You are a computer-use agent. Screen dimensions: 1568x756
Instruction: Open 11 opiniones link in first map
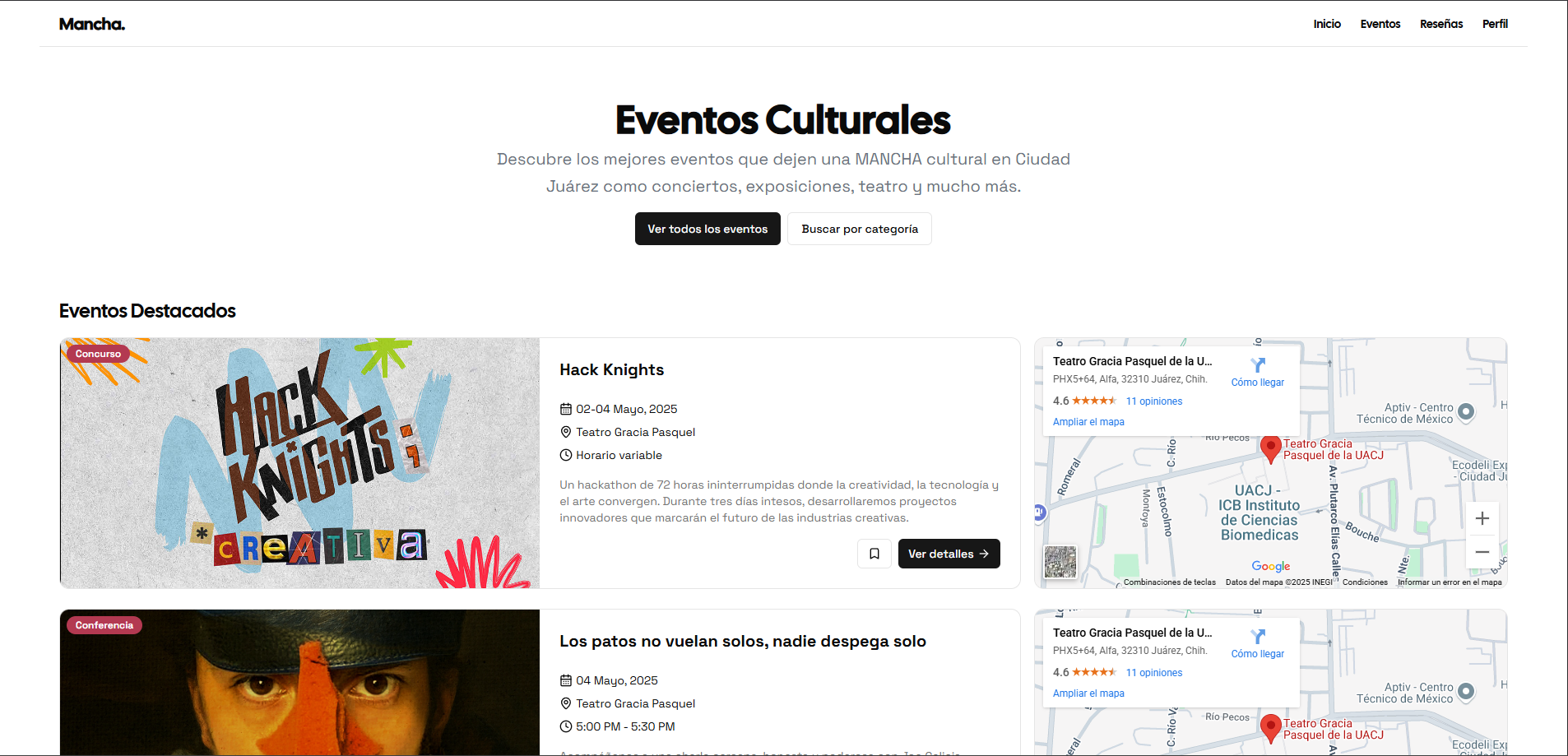point(1154,401)
